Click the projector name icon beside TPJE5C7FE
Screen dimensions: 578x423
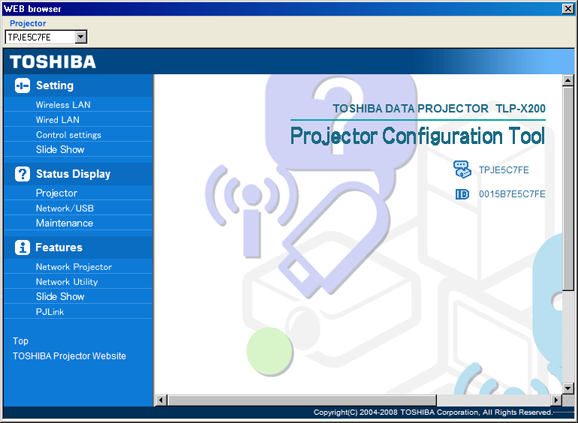click(x=462, y=169)
